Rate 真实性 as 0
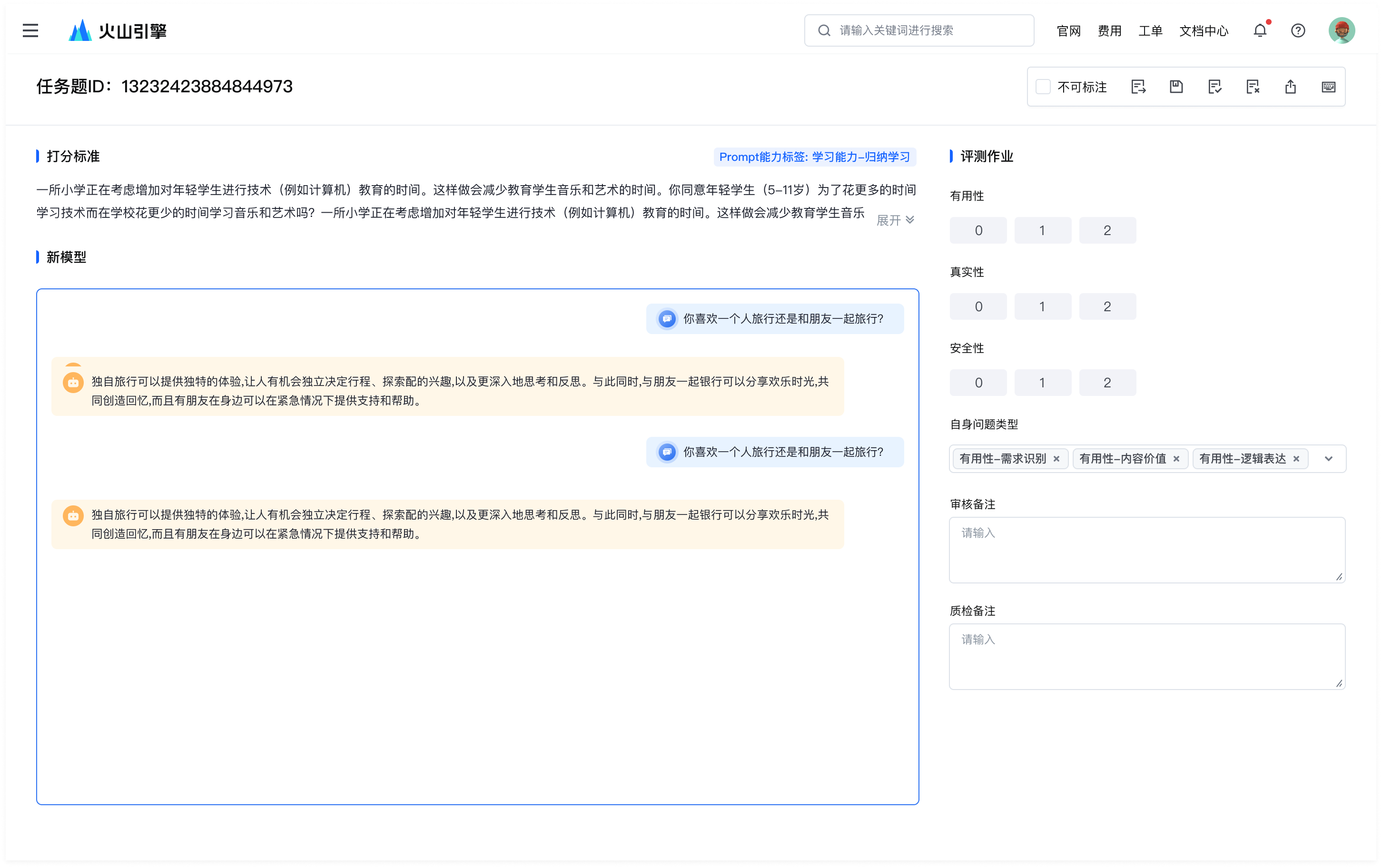 (x=978, y=306)
